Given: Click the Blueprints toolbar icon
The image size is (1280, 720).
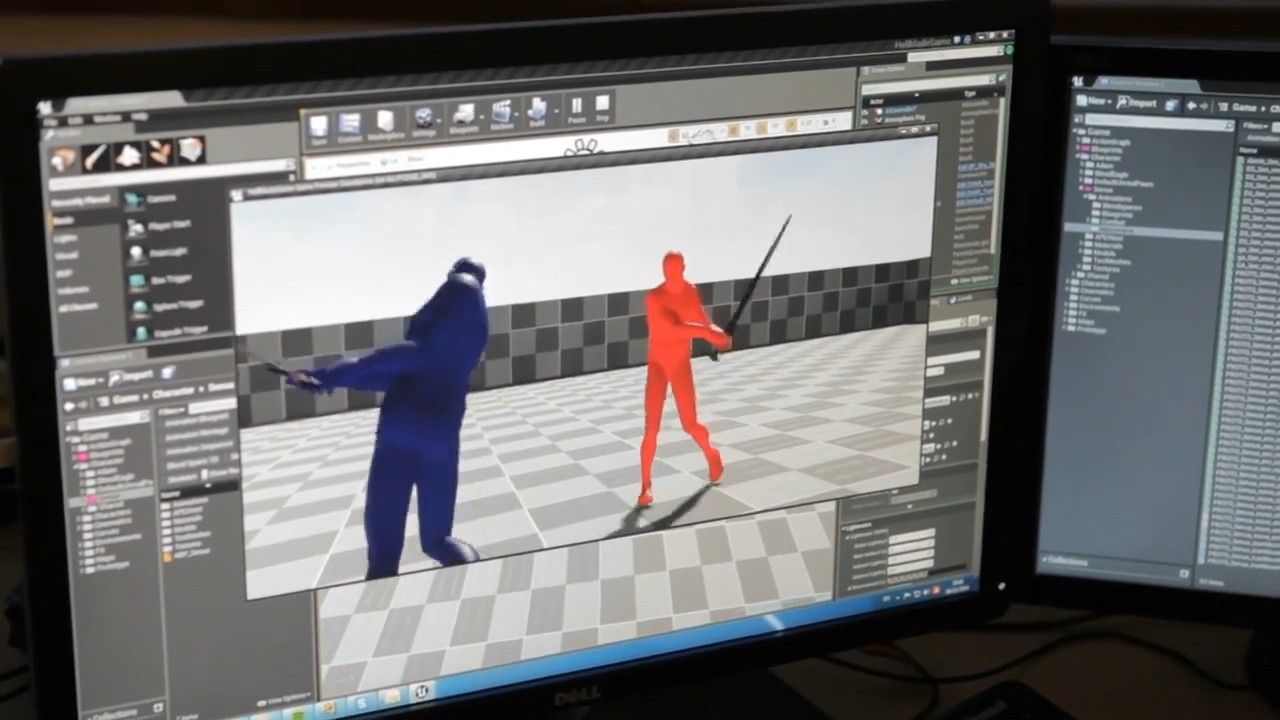Looking at the screenshot, I should pos(463,119).
